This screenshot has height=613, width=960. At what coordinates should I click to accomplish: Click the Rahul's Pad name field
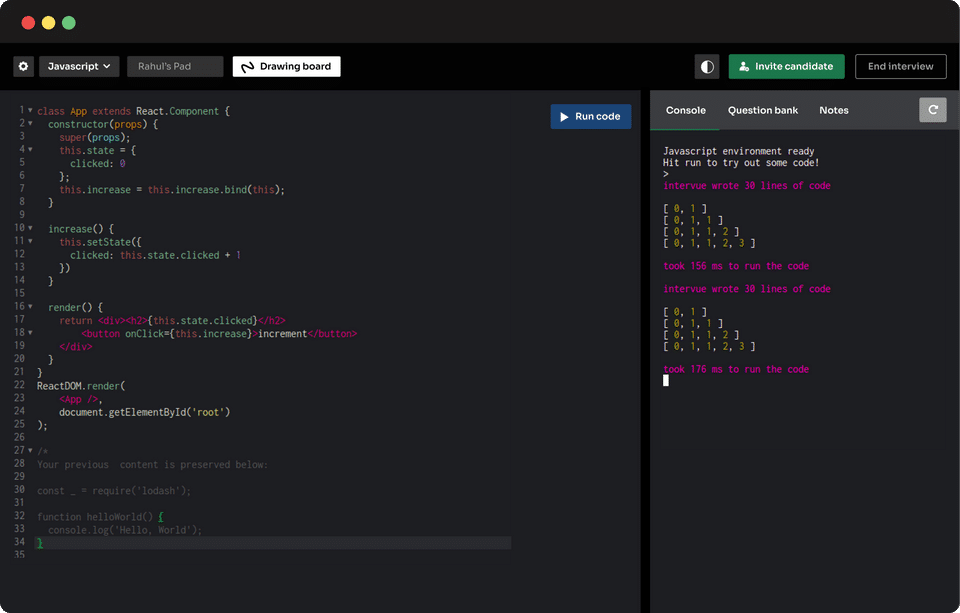[175, 66]
